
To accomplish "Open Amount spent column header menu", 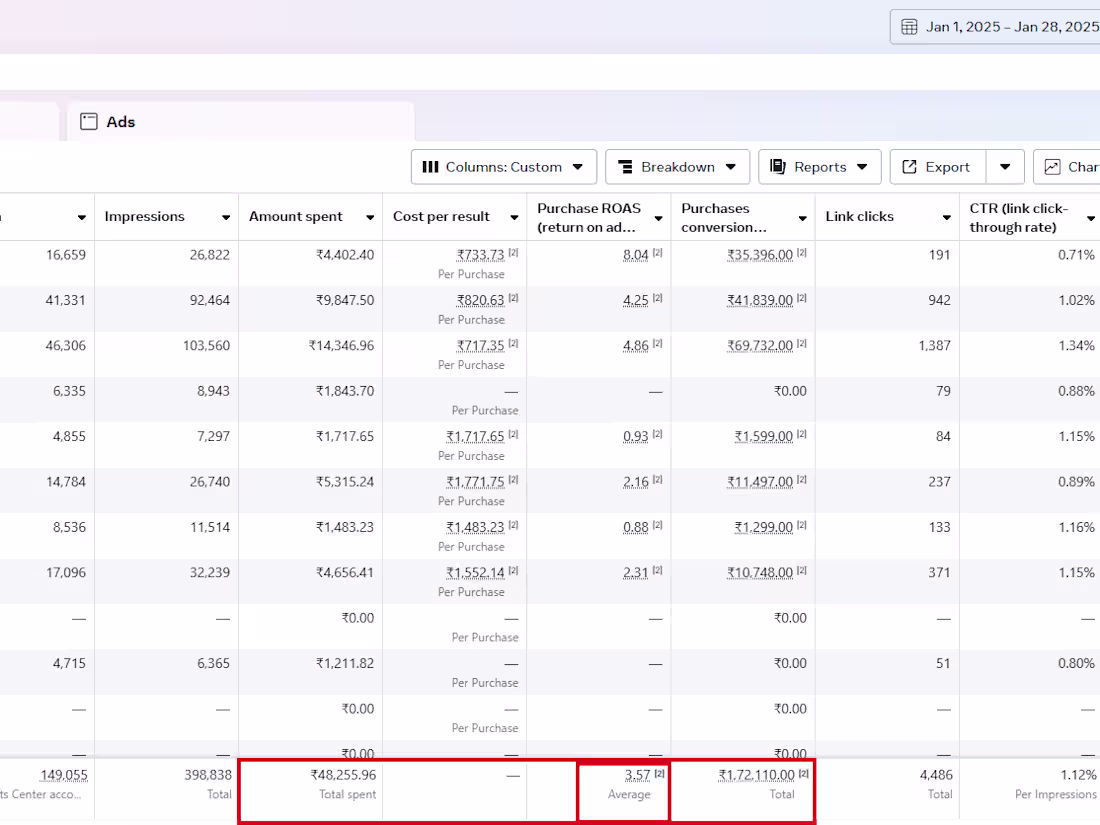I will (x=370, y=218).
